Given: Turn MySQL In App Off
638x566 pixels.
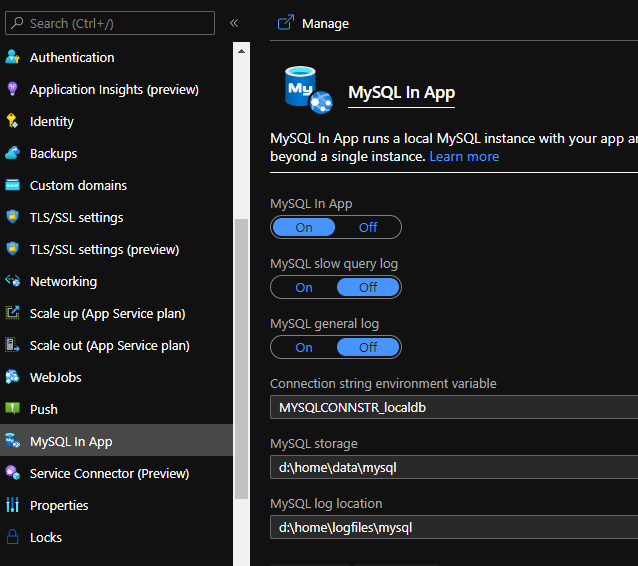Looking at the screenshot, I should 368,227.
